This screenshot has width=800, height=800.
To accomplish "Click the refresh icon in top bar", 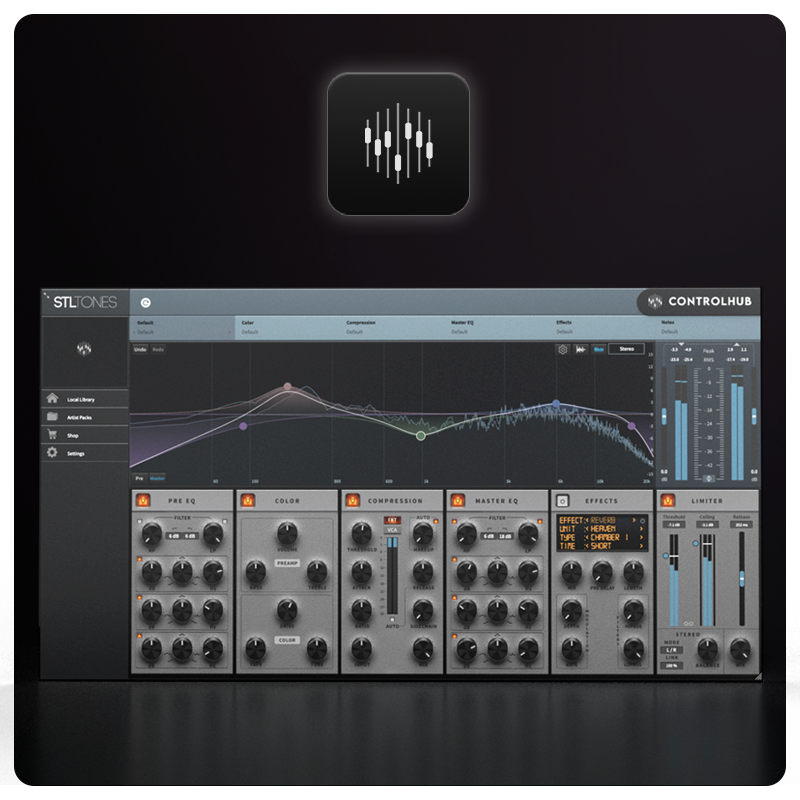I will [x=146, y=301].
